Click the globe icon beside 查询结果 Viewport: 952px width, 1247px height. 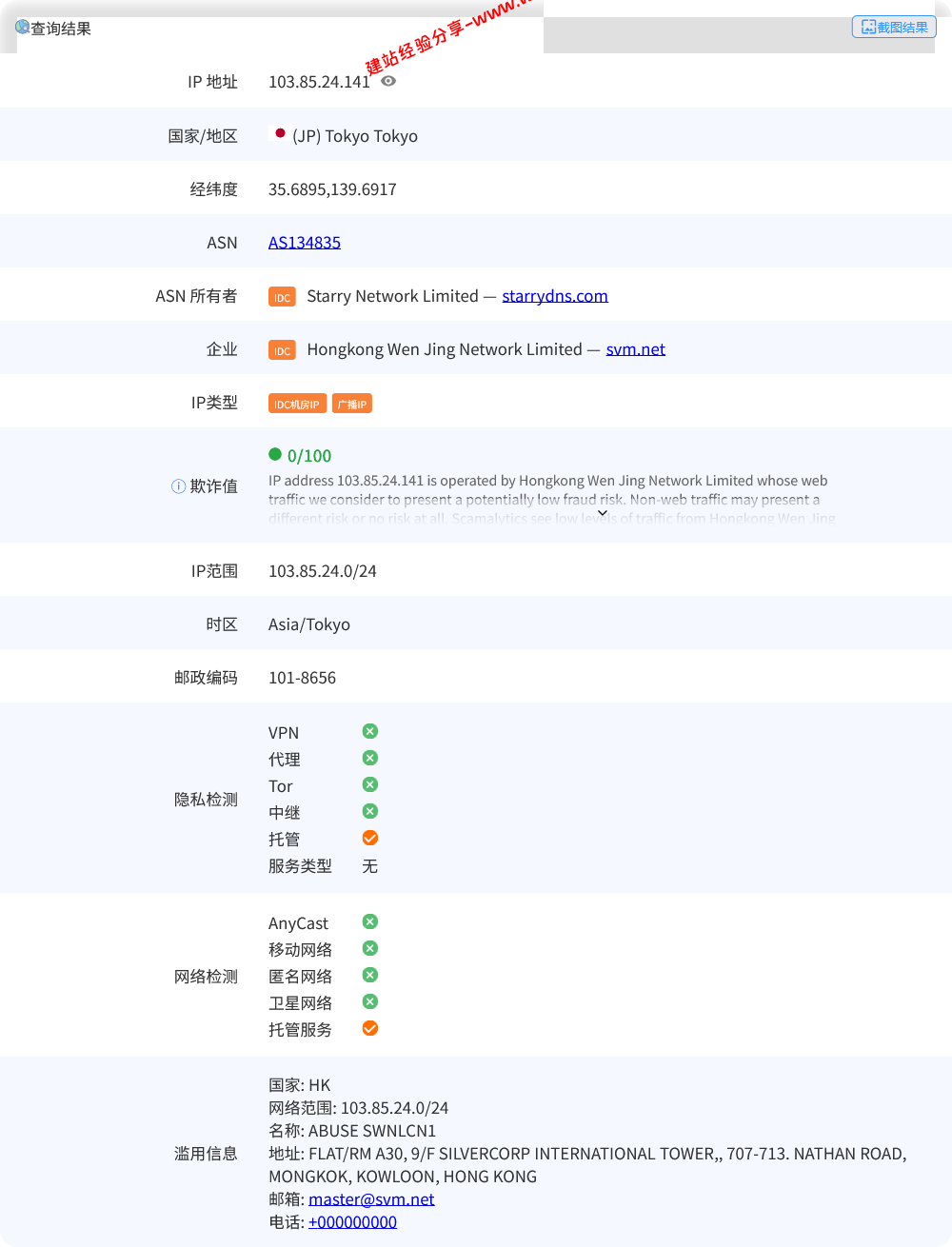[x=22, y=27]
